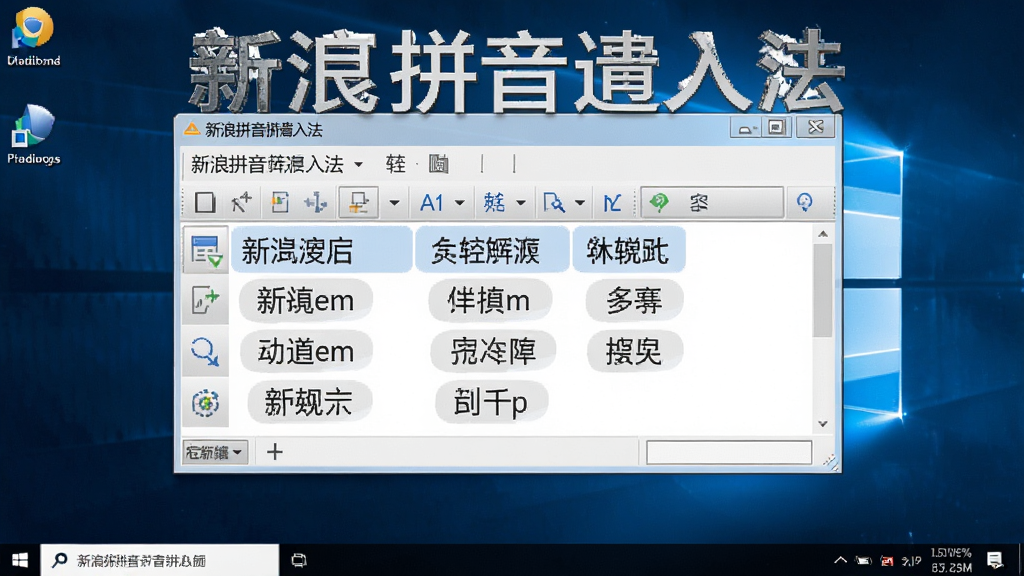The height and width of the screenshot is (576, 1024).
Task: Expand the A1 dropdown arrow
Action: coord(460,202)
